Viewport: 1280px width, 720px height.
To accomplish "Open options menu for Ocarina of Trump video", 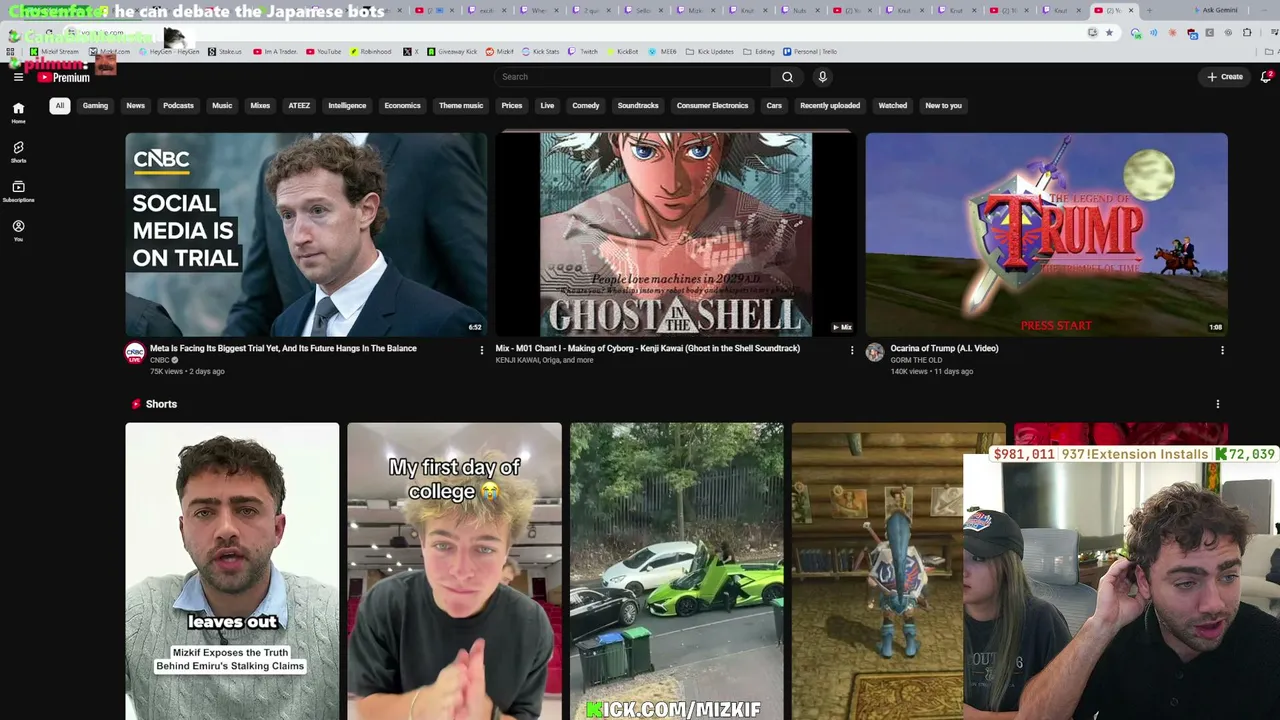I will [x=1222, y=350].
